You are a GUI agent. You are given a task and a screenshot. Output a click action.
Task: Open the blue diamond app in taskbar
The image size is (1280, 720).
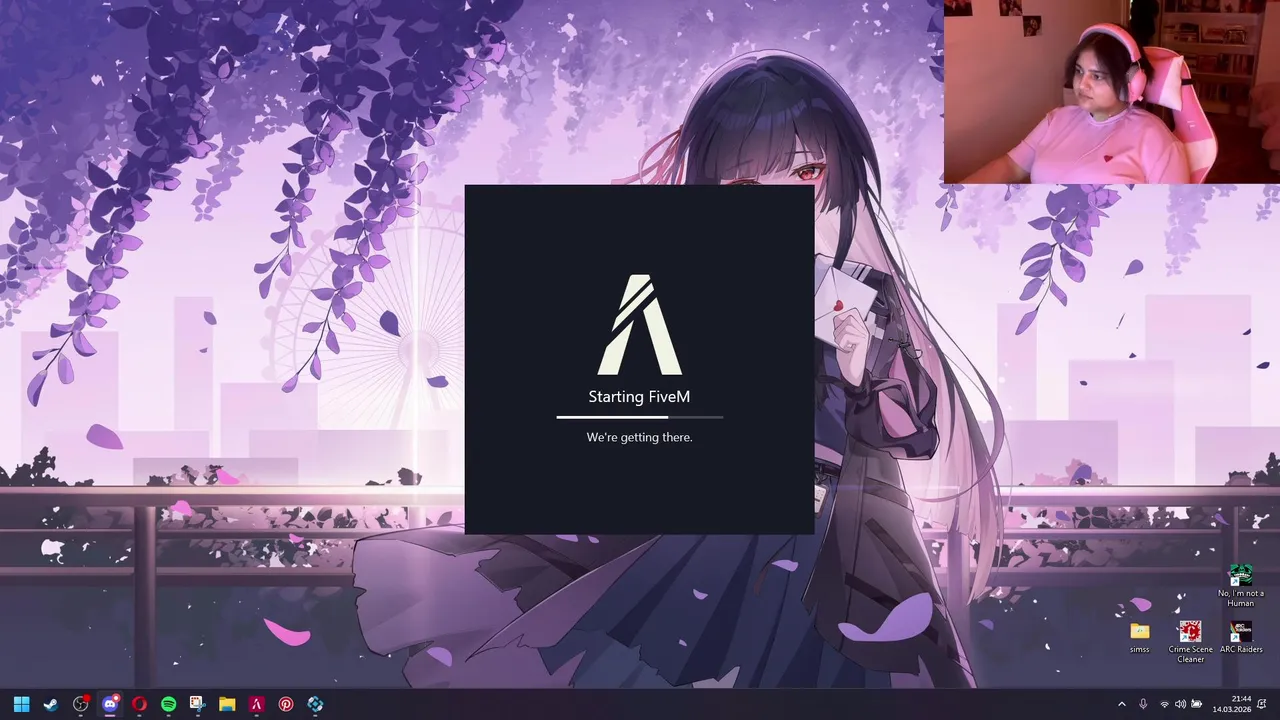[315, 704]
